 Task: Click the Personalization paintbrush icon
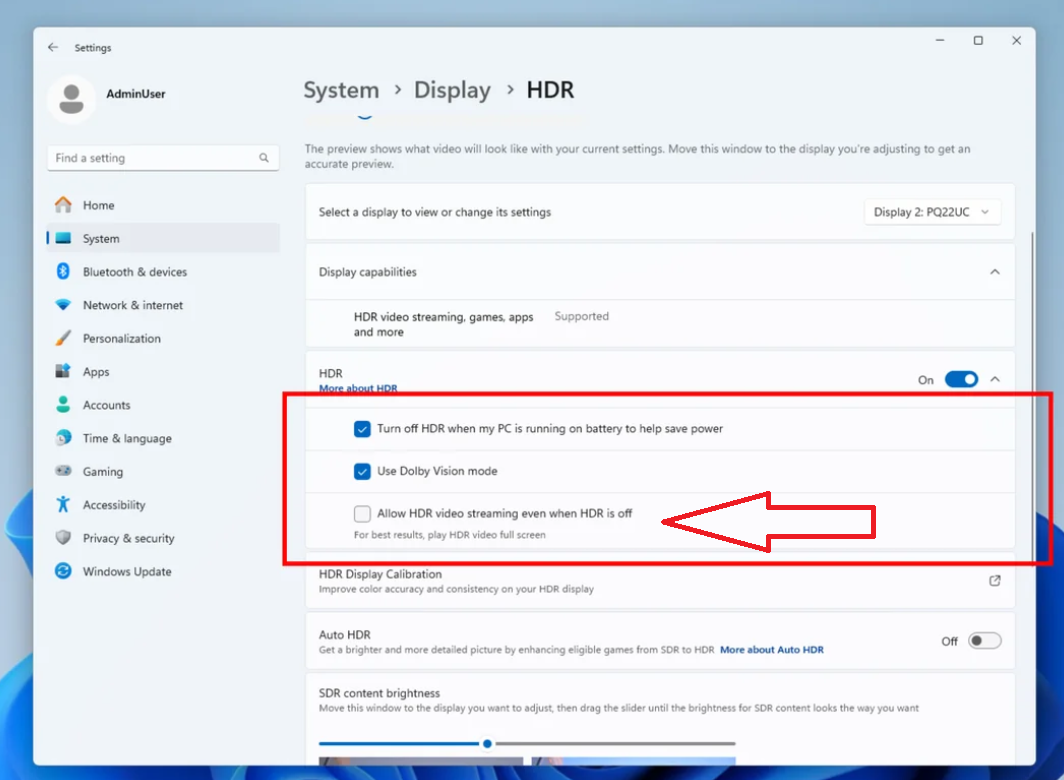pyautogui.click(x=63, y=337)
